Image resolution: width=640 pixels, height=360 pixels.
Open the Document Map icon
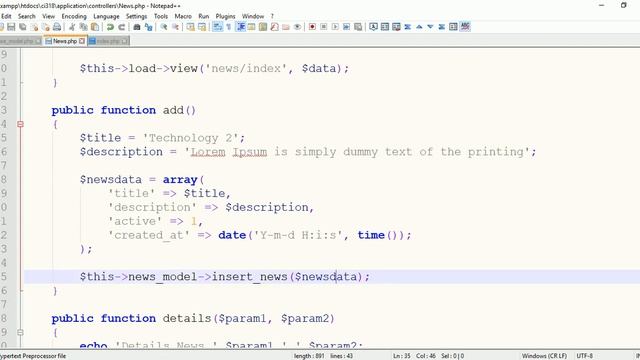pyautogui.click(x=263, y=27)
